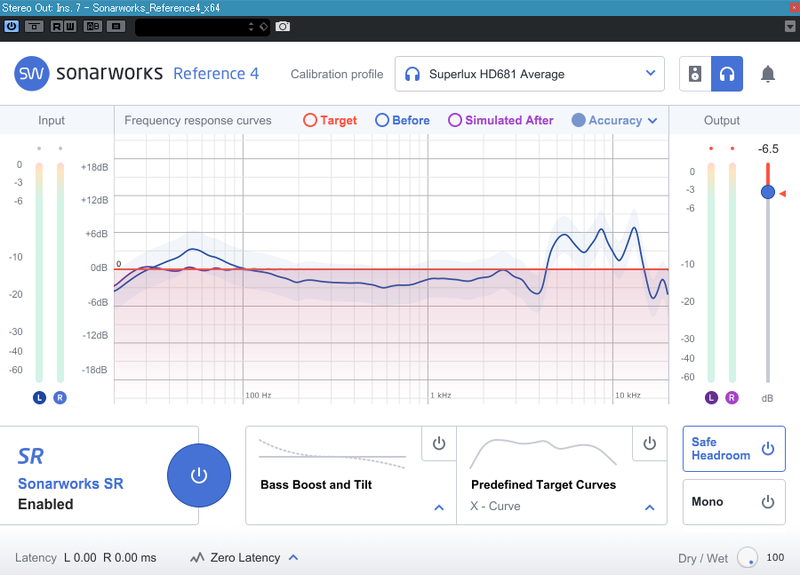This screenshot has width=800, height=575.
Task: Toggle the Target curve display
Action: coord(330,120)
